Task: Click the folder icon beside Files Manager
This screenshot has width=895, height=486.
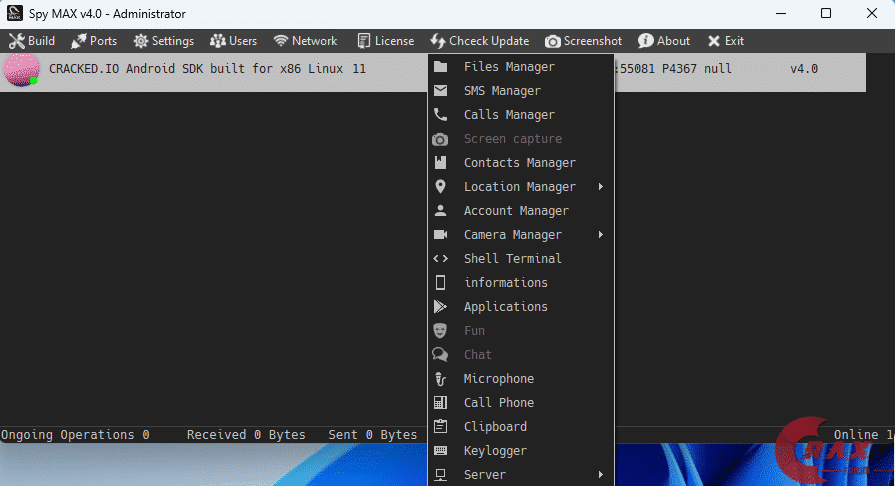Action: coord(440,67)
